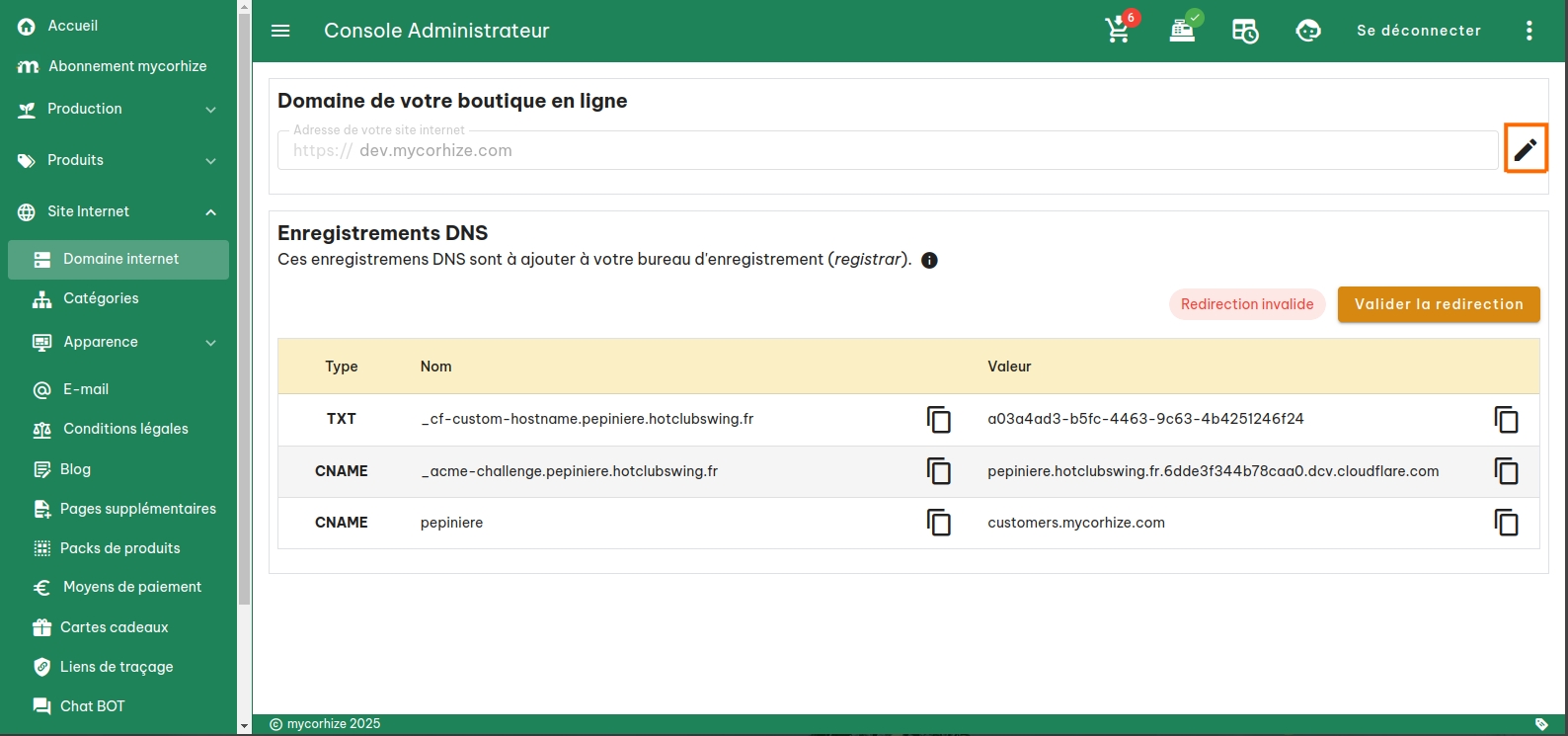Click the Chat BOT speech bubble icon
This screenshot has height=736, width=1568.
pos(41,706)
